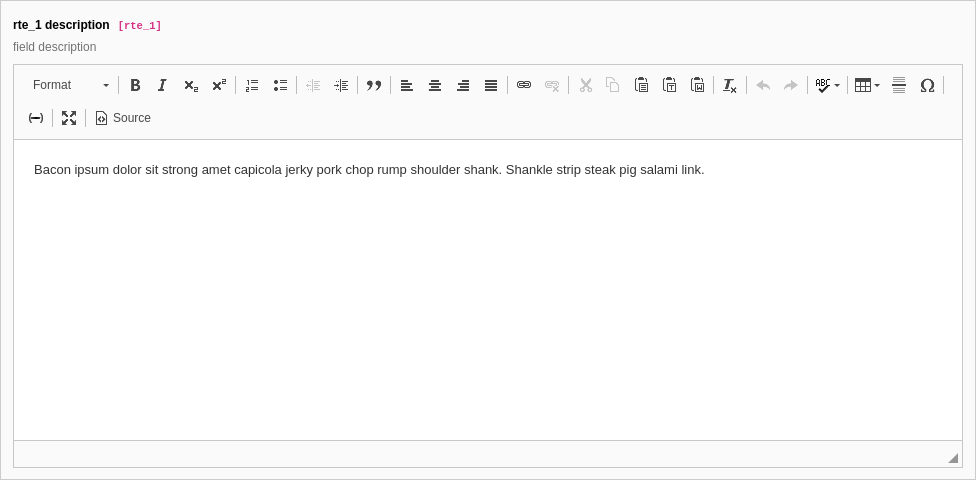The width and height of the screenshot is (976, 480).
Task: Insert a numbered list
Action: (252, 85)
